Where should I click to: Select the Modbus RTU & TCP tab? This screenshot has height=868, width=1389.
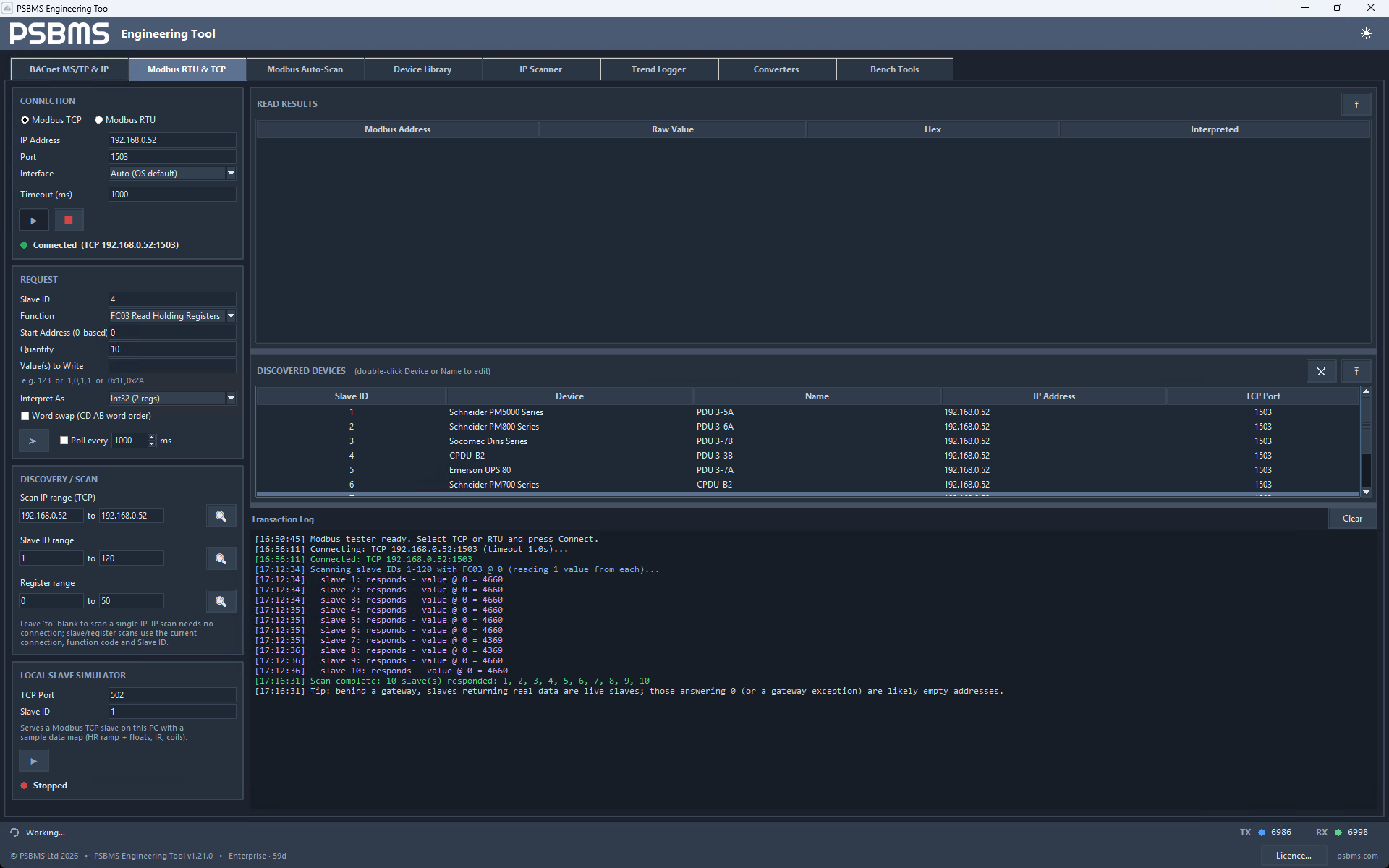187,69
